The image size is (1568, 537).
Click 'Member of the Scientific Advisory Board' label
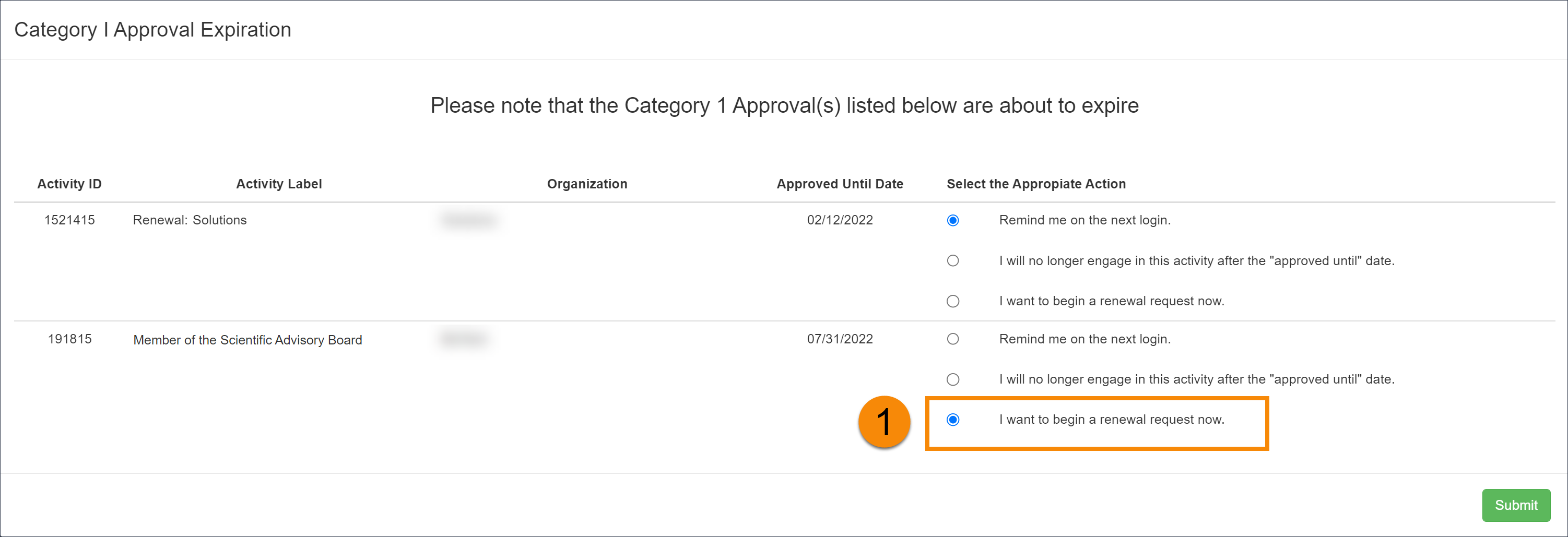247,340
